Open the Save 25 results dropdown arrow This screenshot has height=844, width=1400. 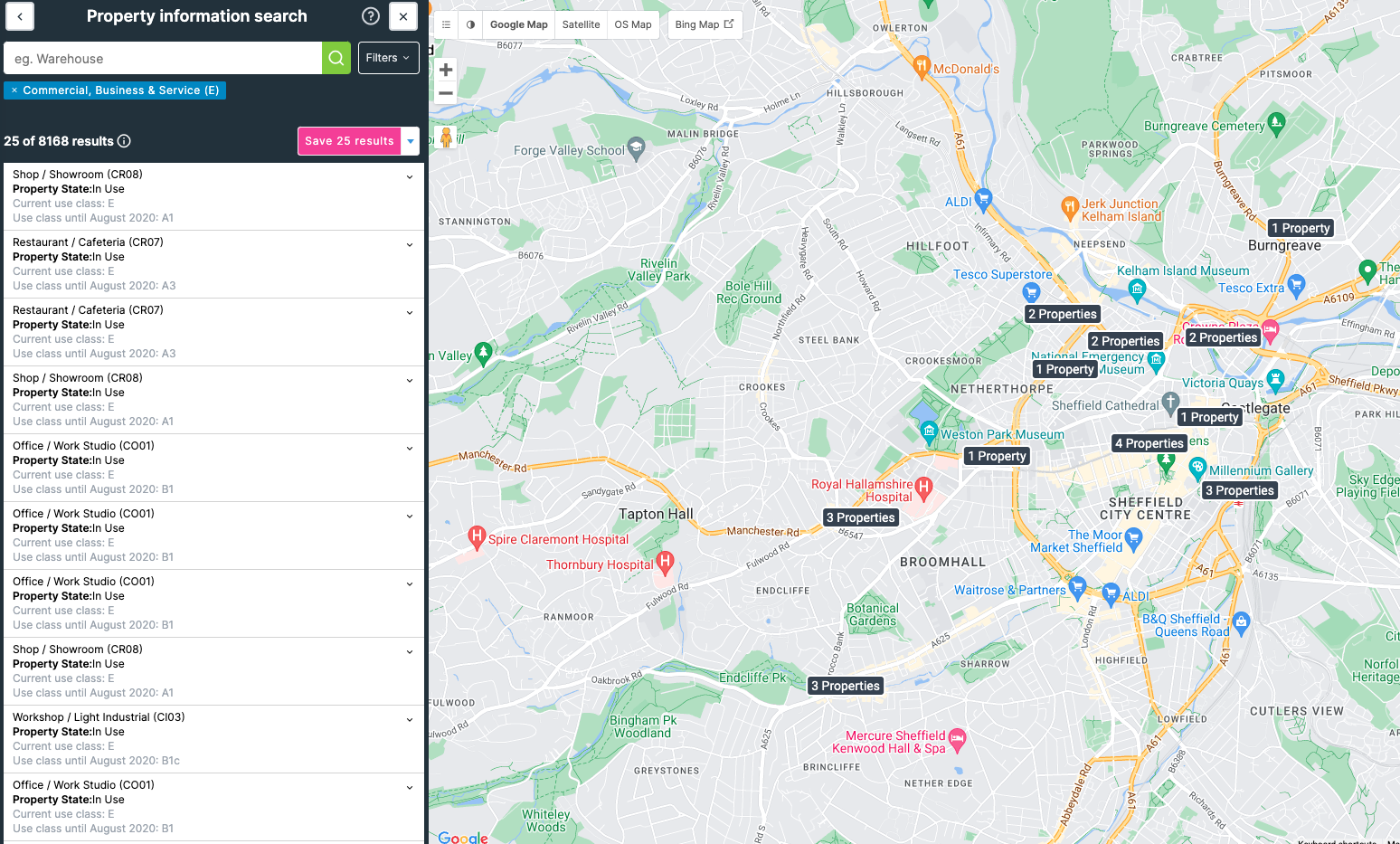tap(410, 141)
